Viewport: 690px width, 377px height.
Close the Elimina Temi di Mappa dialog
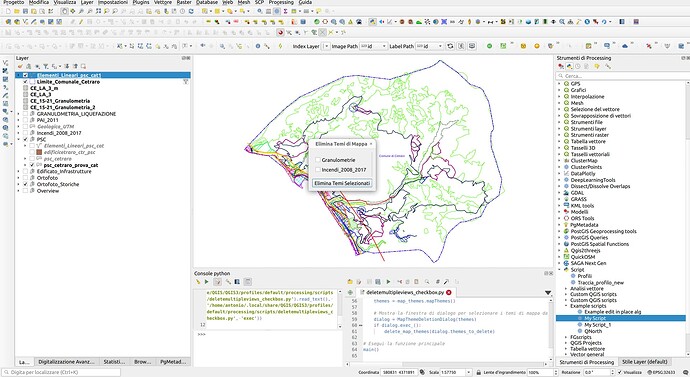tap(371, 144)
